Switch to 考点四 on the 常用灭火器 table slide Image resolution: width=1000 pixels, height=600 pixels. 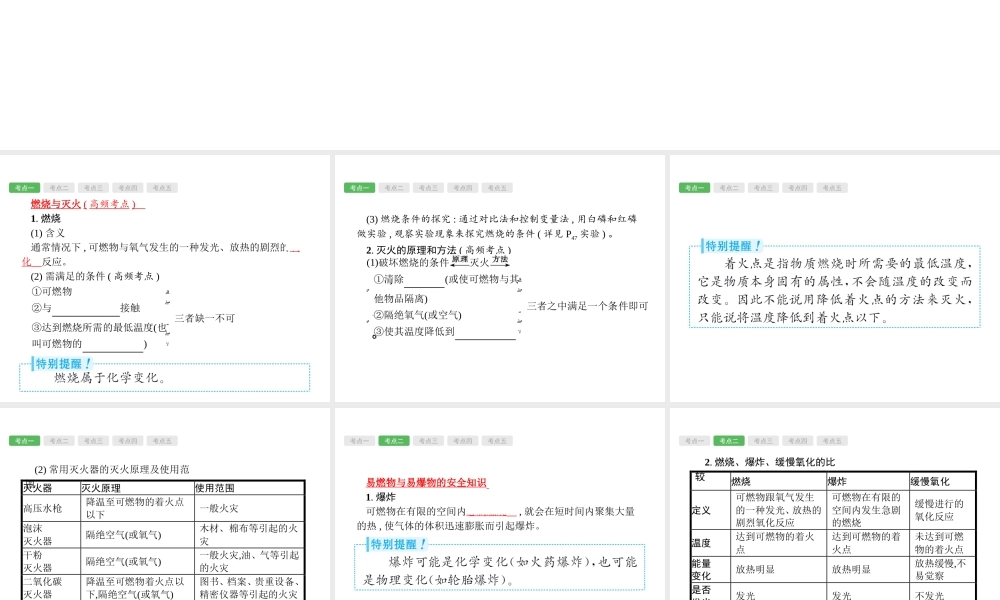point(128,441)
